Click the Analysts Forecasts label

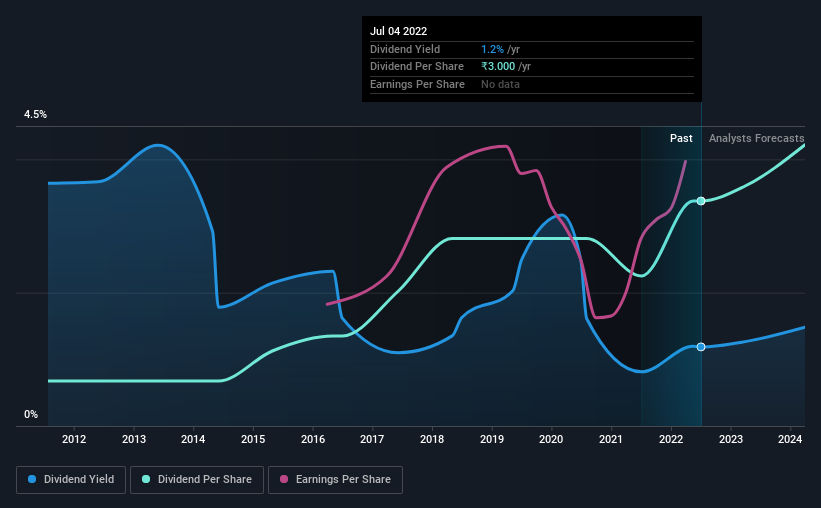757,138
